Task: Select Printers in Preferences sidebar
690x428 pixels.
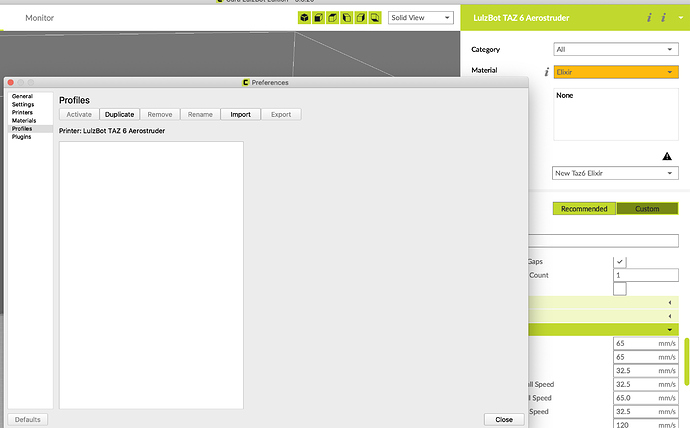Action: [22, 112]
